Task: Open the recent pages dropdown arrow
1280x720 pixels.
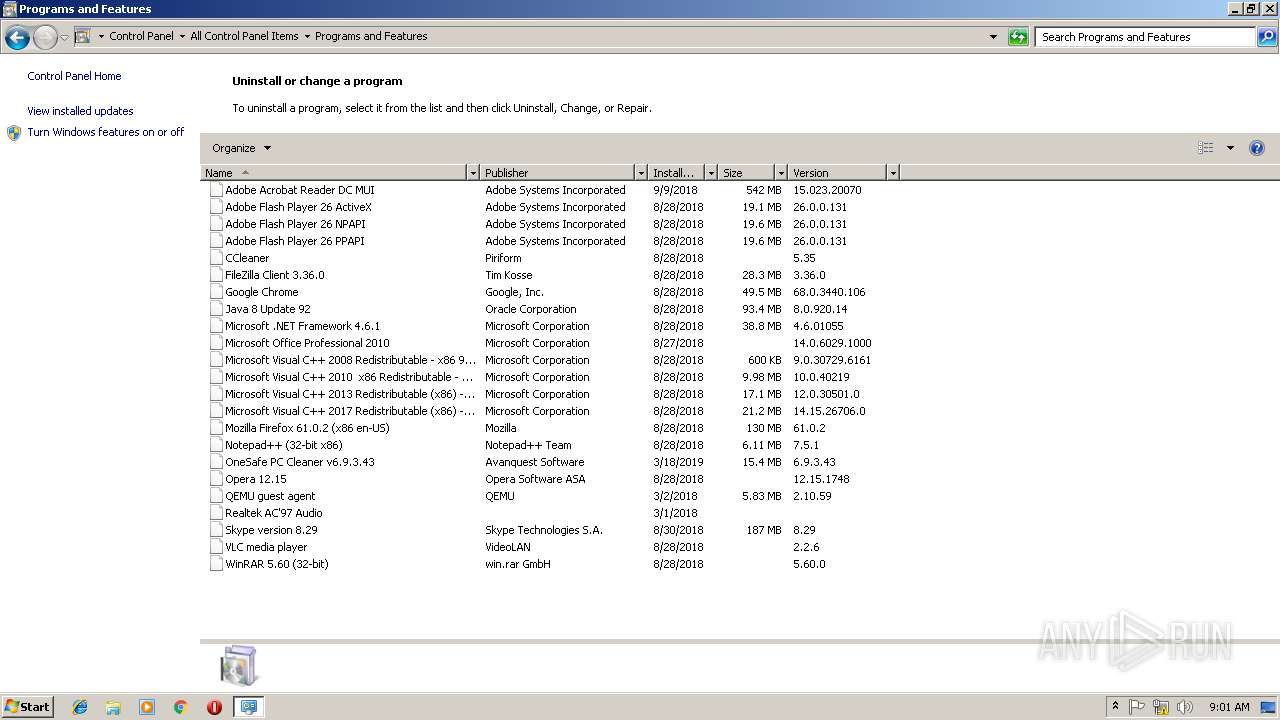Action: coord(64,38)
